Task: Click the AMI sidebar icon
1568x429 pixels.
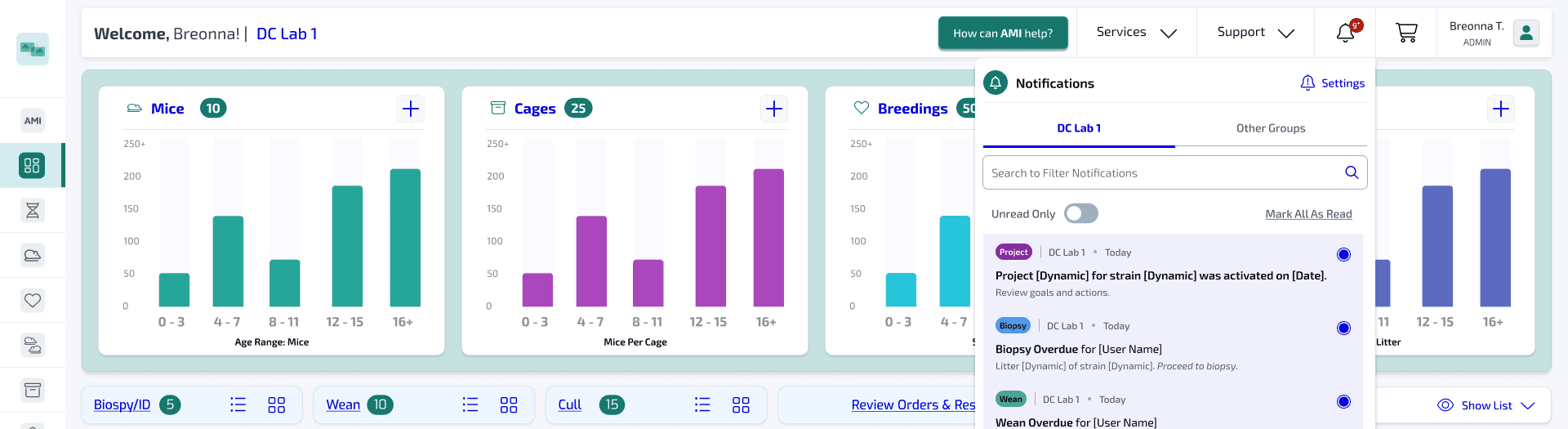Action: pos(33,121)
